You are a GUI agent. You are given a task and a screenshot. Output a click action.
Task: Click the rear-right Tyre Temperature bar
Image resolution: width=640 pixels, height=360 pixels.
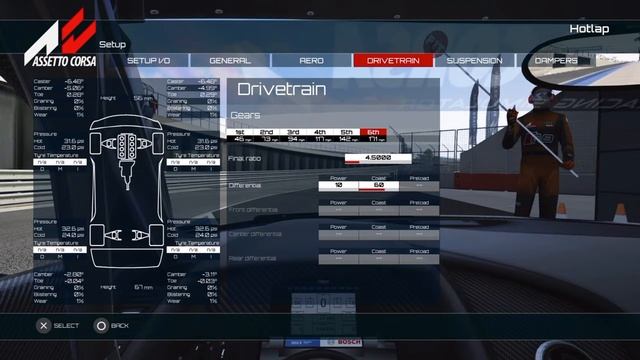193,249
